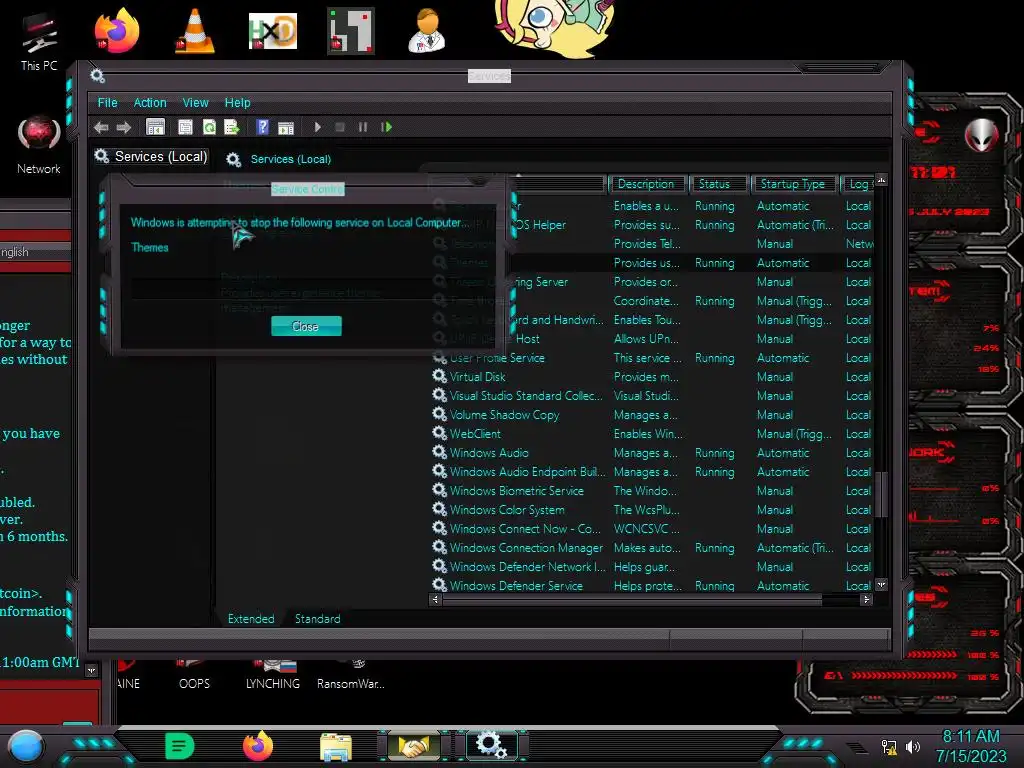This screenshot has width=1024, height=768.
Task: Click the Stop Service square icon
Action: pos(340,127)
